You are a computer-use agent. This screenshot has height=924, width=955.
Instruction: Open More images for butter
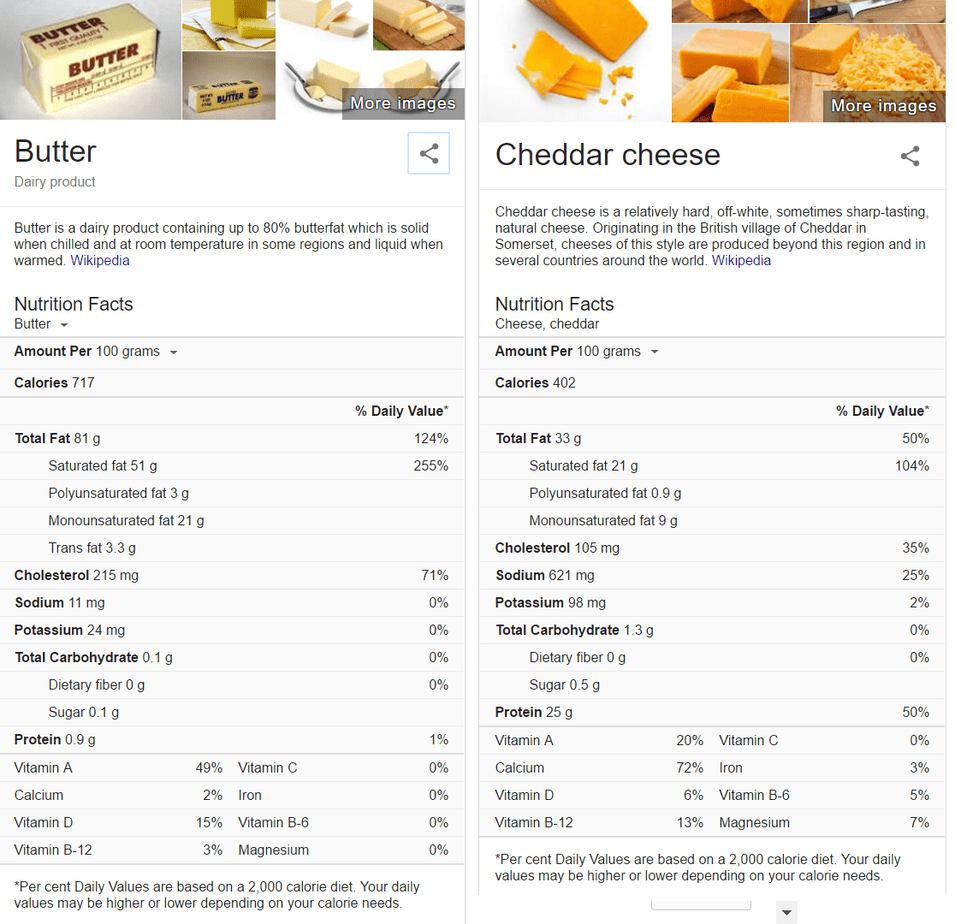(403, 103)
